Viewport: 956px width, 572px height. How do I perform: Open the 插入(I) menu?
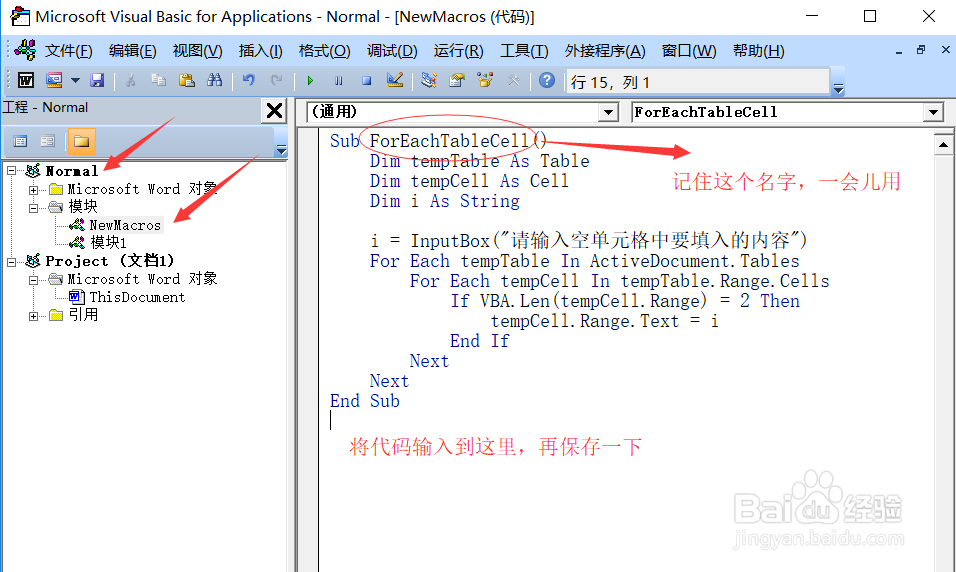[260, 51]
